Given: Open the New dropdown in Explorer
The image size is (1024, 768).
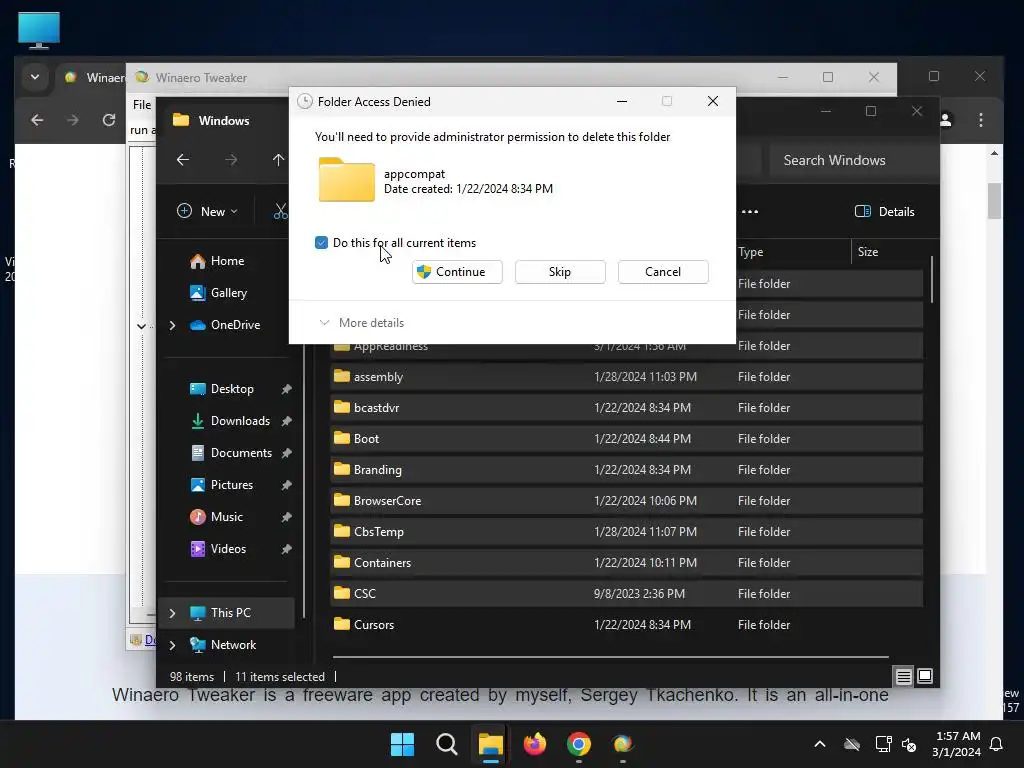Looking at the screenshot, I should [x=208, y=212].
